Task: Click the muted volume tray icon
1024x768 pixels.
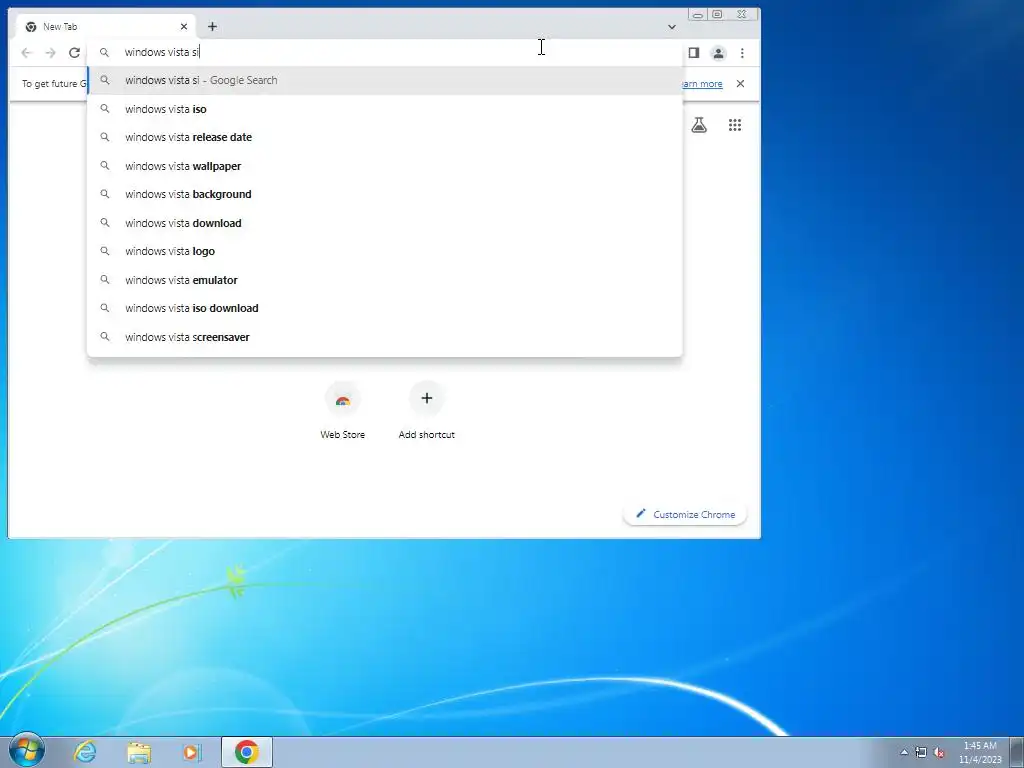Action: tap(939, 752)
